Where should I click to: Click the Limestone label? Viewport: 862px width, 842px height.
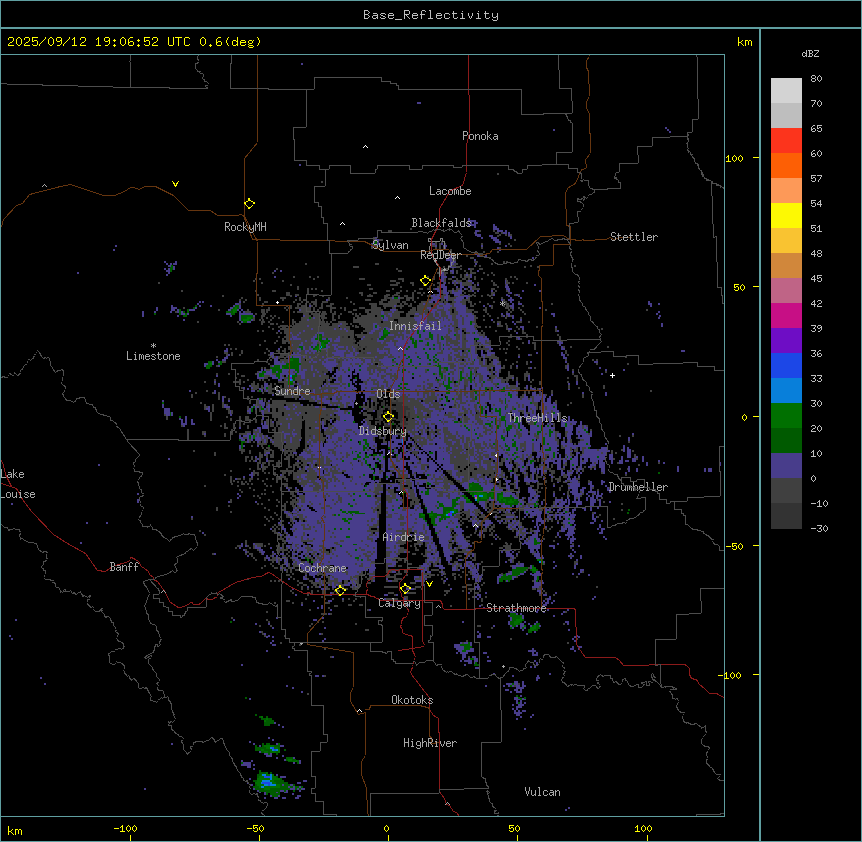tap(153, 356)
